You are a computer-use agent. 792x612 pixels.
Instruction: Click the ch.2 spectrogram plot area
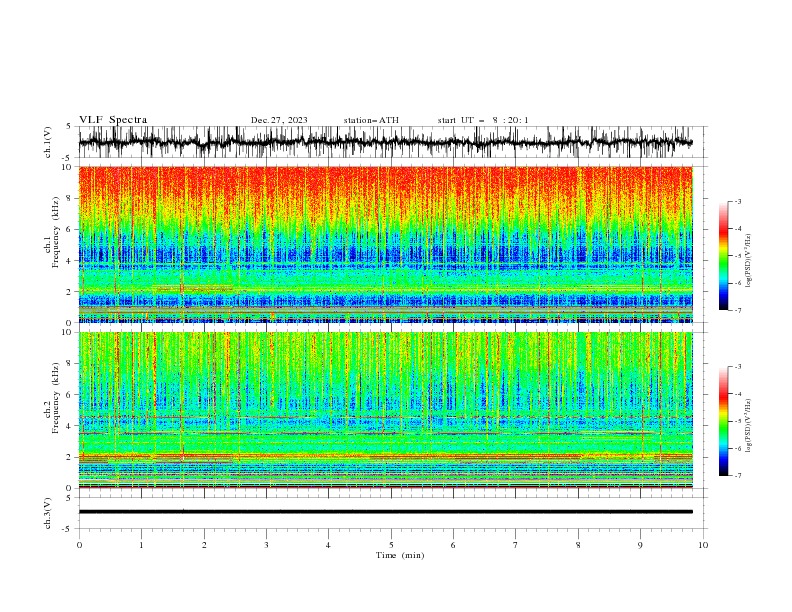[x=386, y=410]
